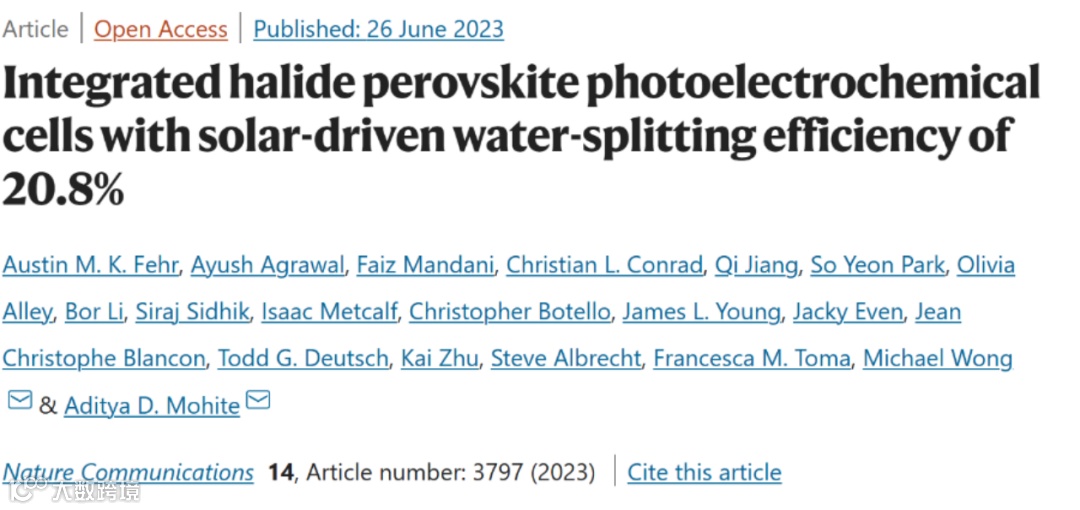Click the envelope icon after Michael Wong
Image resolution: width=1080 pixels, height=510 pixels.
pos(19,401)
